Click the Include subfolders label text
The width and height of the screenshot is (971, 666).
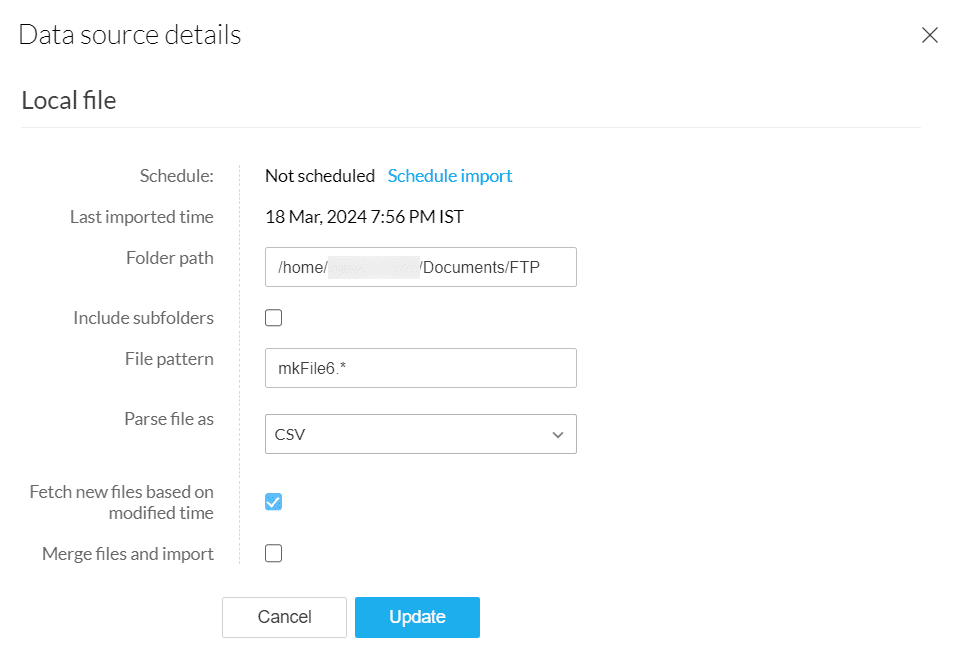coord(143,318)
